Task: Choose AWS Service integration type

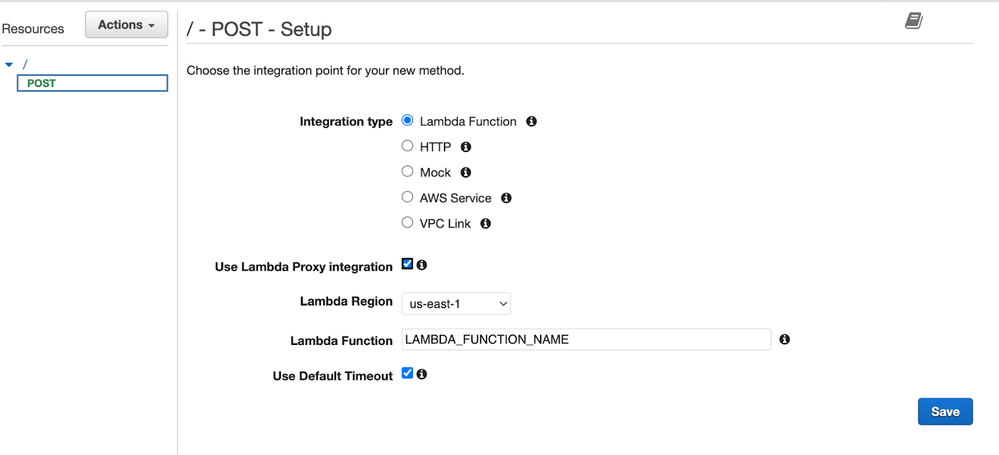Action: (x=407, y=197)
